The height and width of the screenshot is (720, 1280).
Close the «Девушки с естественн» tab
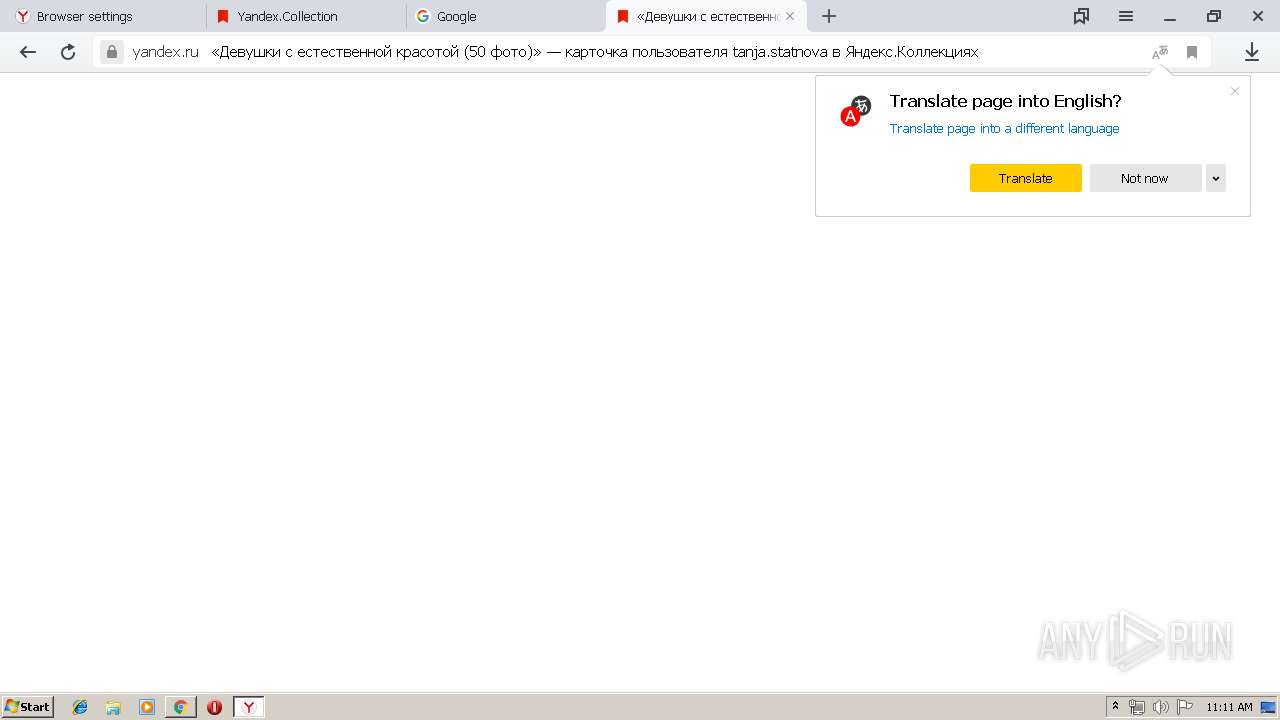coord(790,16)
